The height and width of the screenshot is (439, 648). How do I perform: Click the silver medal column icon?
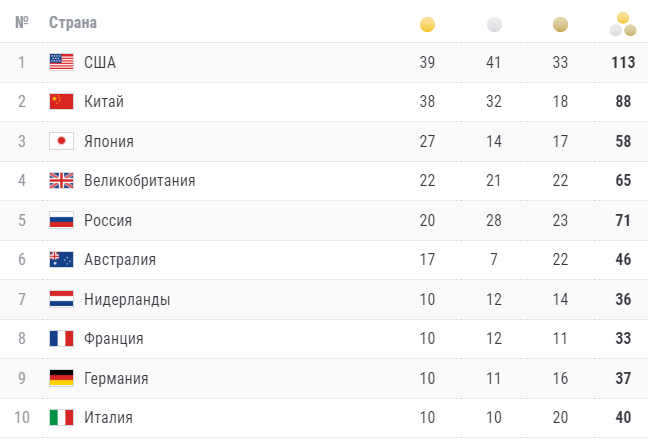coord(494,24)
